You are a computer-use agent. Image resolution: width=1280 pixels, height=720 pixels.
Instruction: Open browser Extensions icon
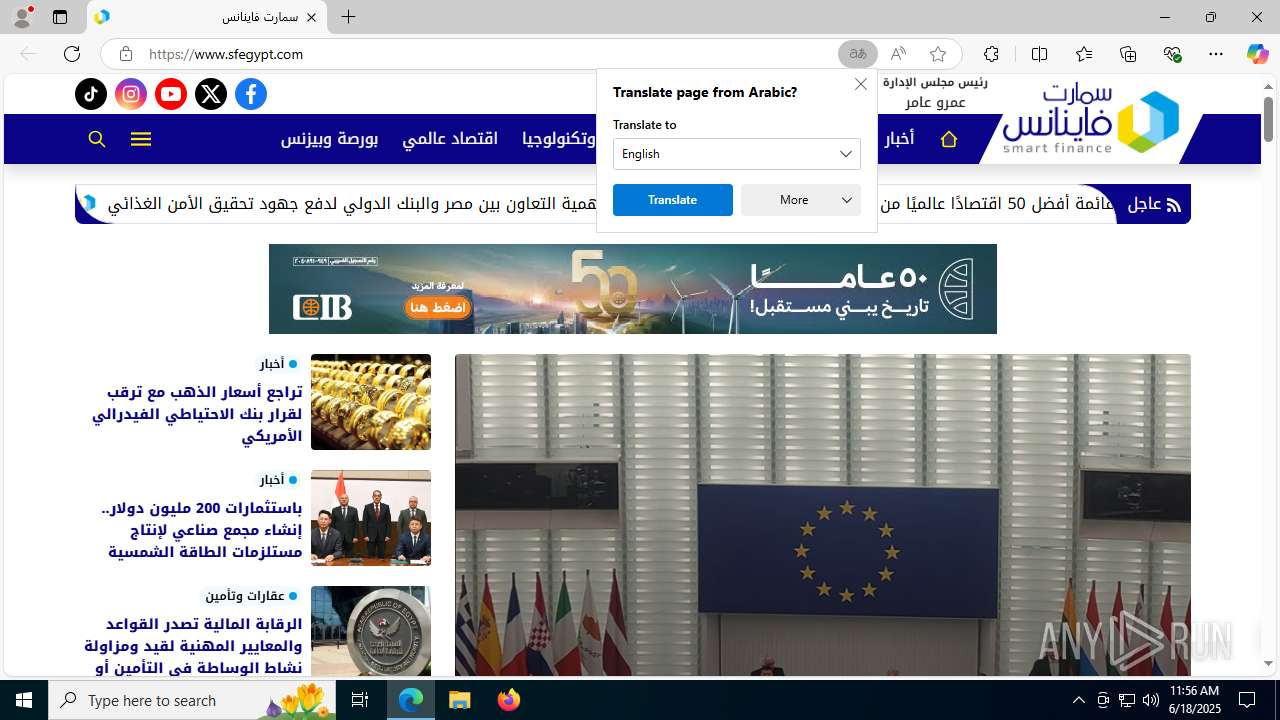tap(991, 54)
